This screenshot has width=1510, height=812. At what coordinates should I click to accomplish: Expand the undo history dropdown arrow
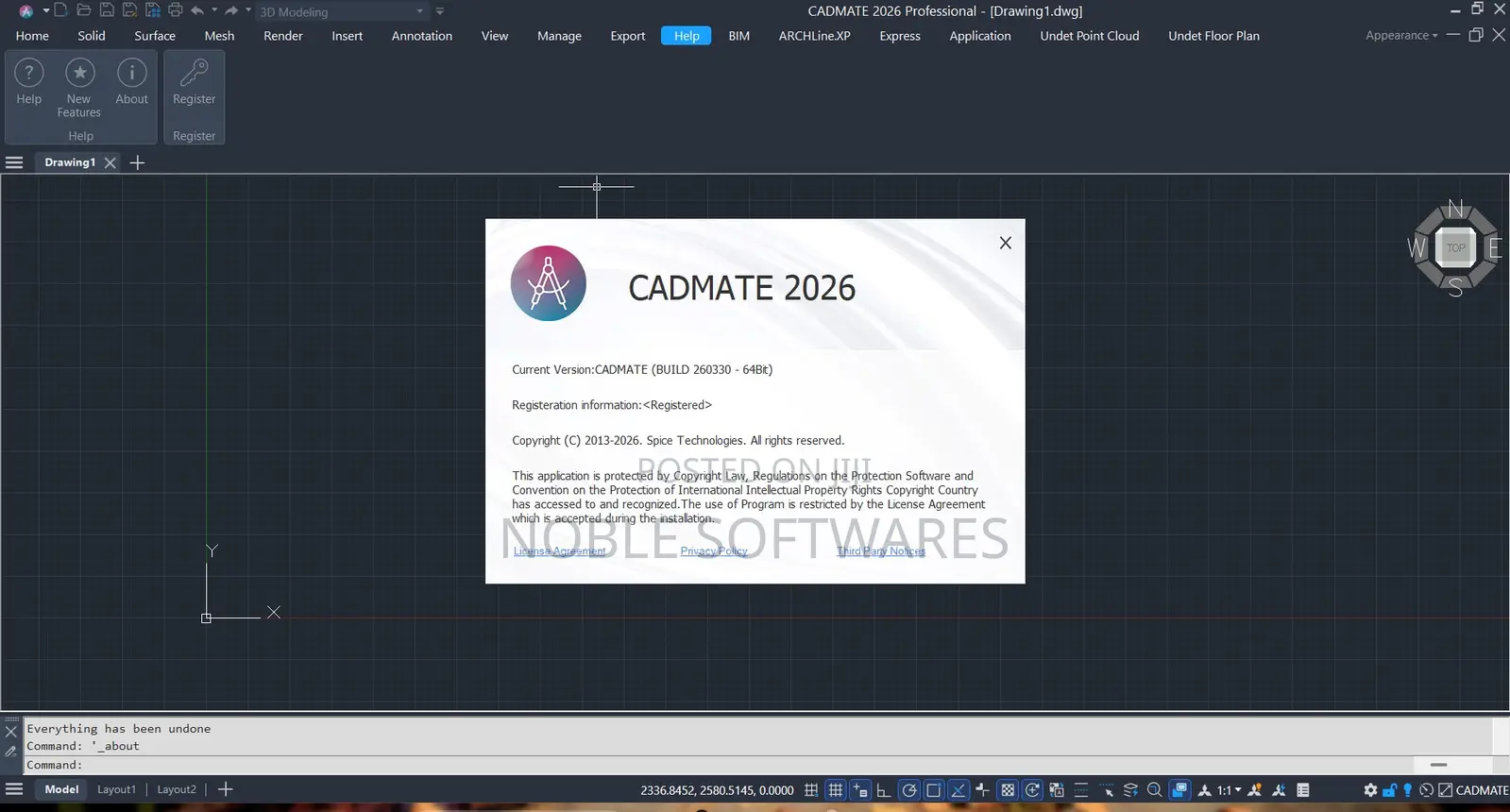[214, 10]
